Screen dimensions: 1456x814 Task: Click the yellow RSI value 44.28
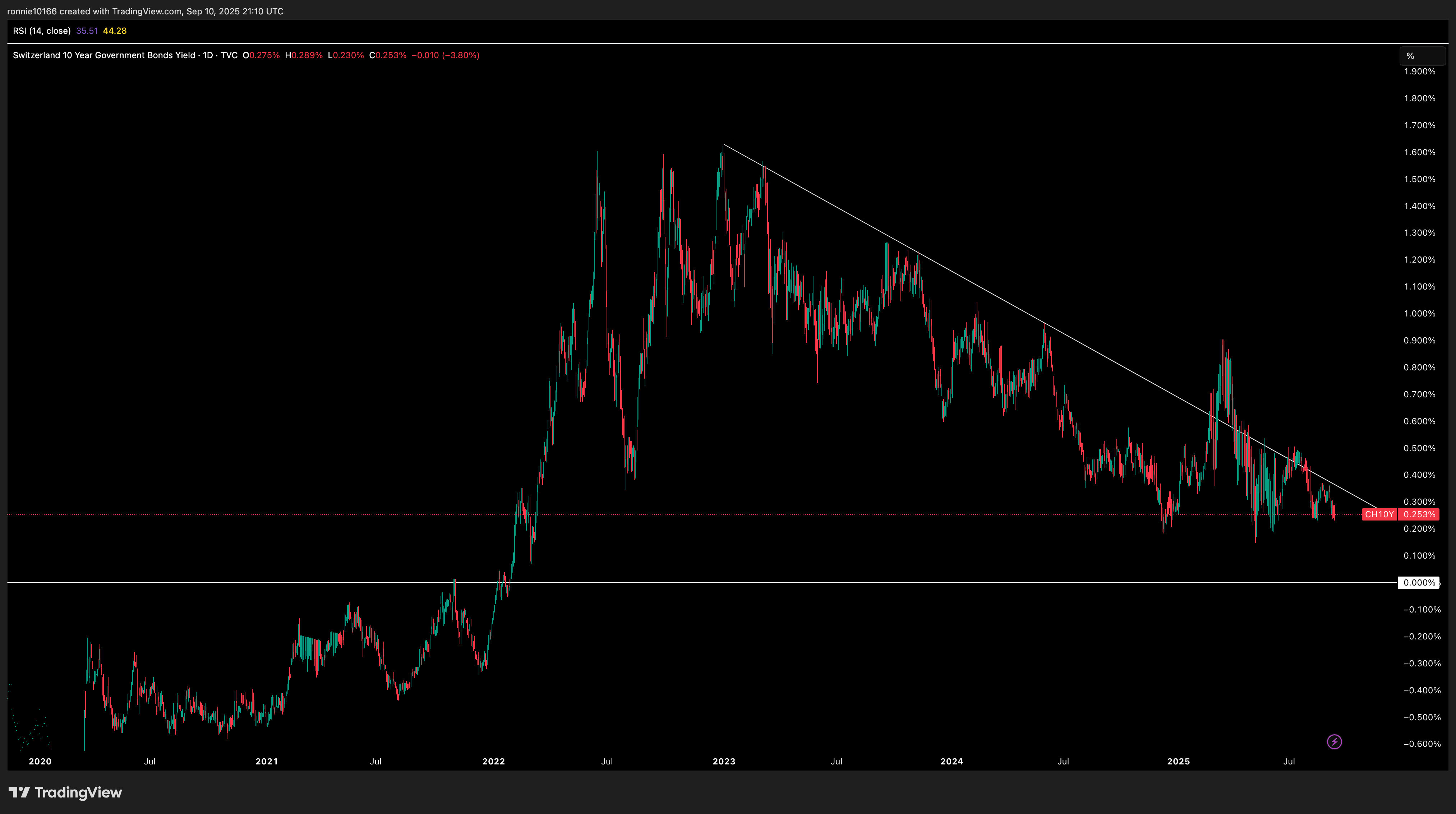[x=115, y=31]
